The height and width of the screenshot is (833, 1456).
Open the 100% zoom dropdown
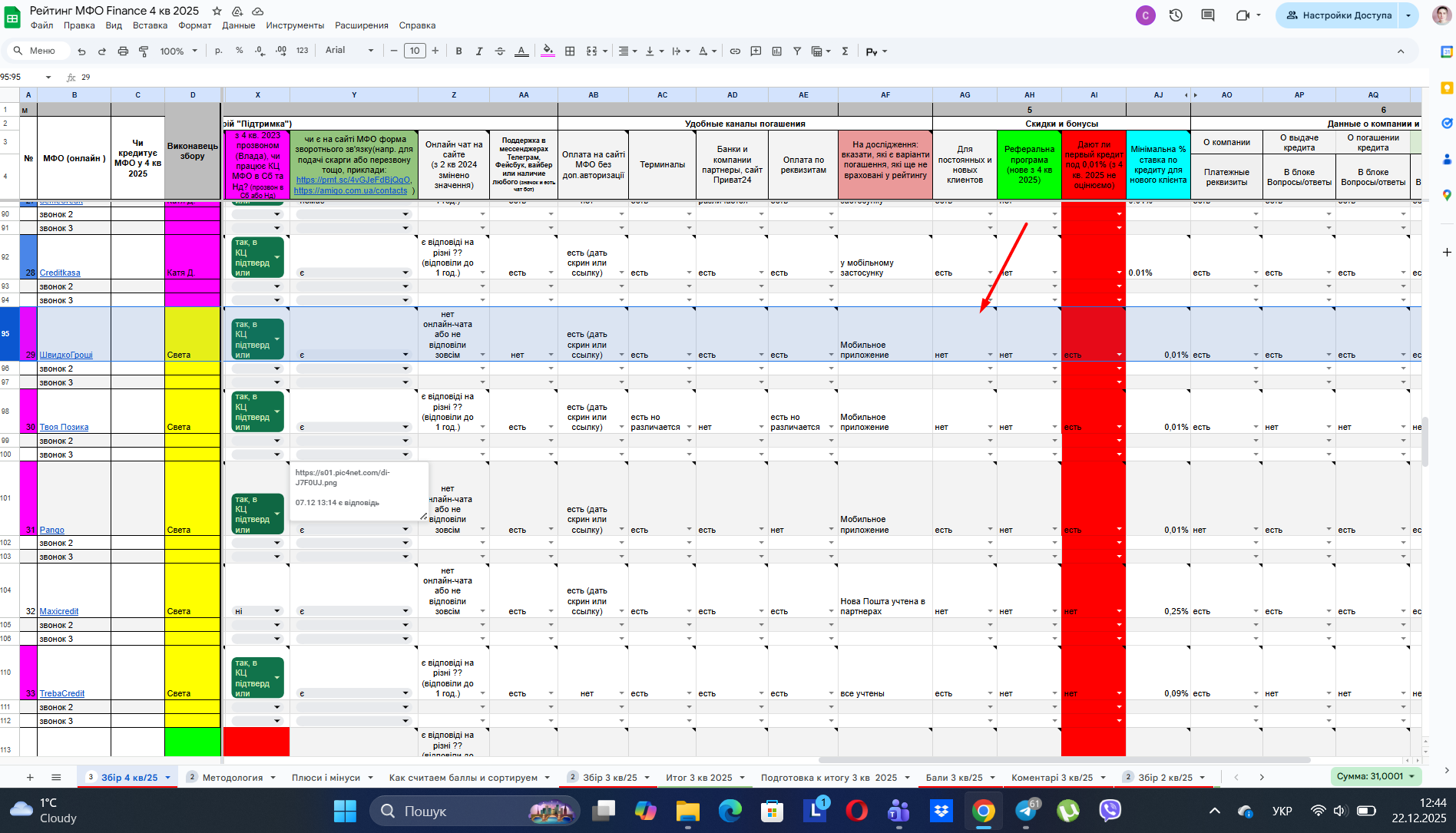(x=178, y=51)
